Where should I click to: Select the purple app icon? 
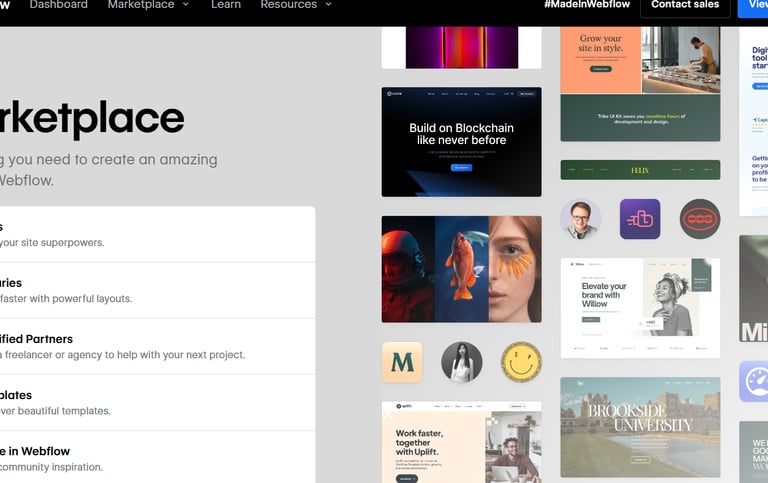640,219
